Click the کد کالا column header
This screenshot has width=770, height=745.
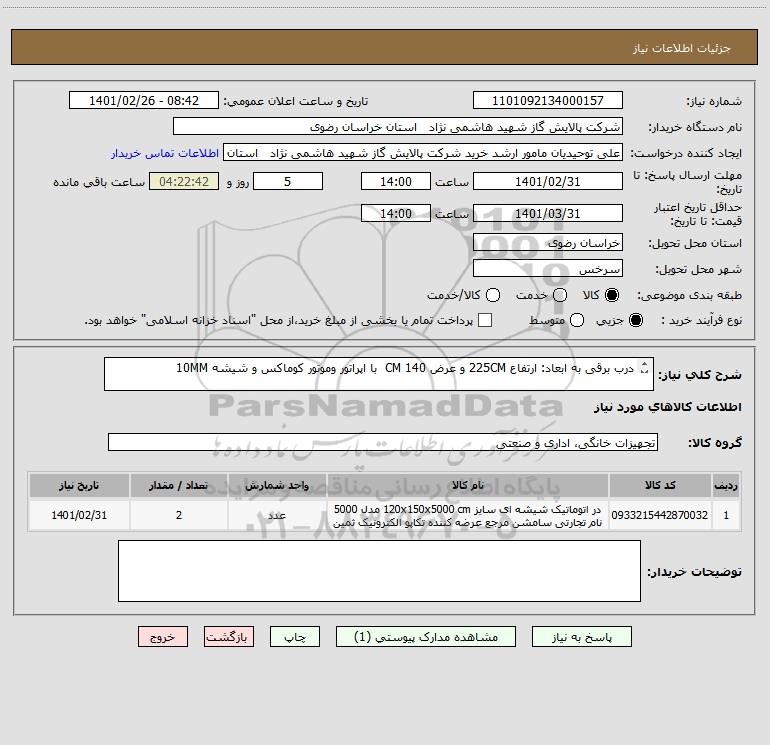coord(663,486)
